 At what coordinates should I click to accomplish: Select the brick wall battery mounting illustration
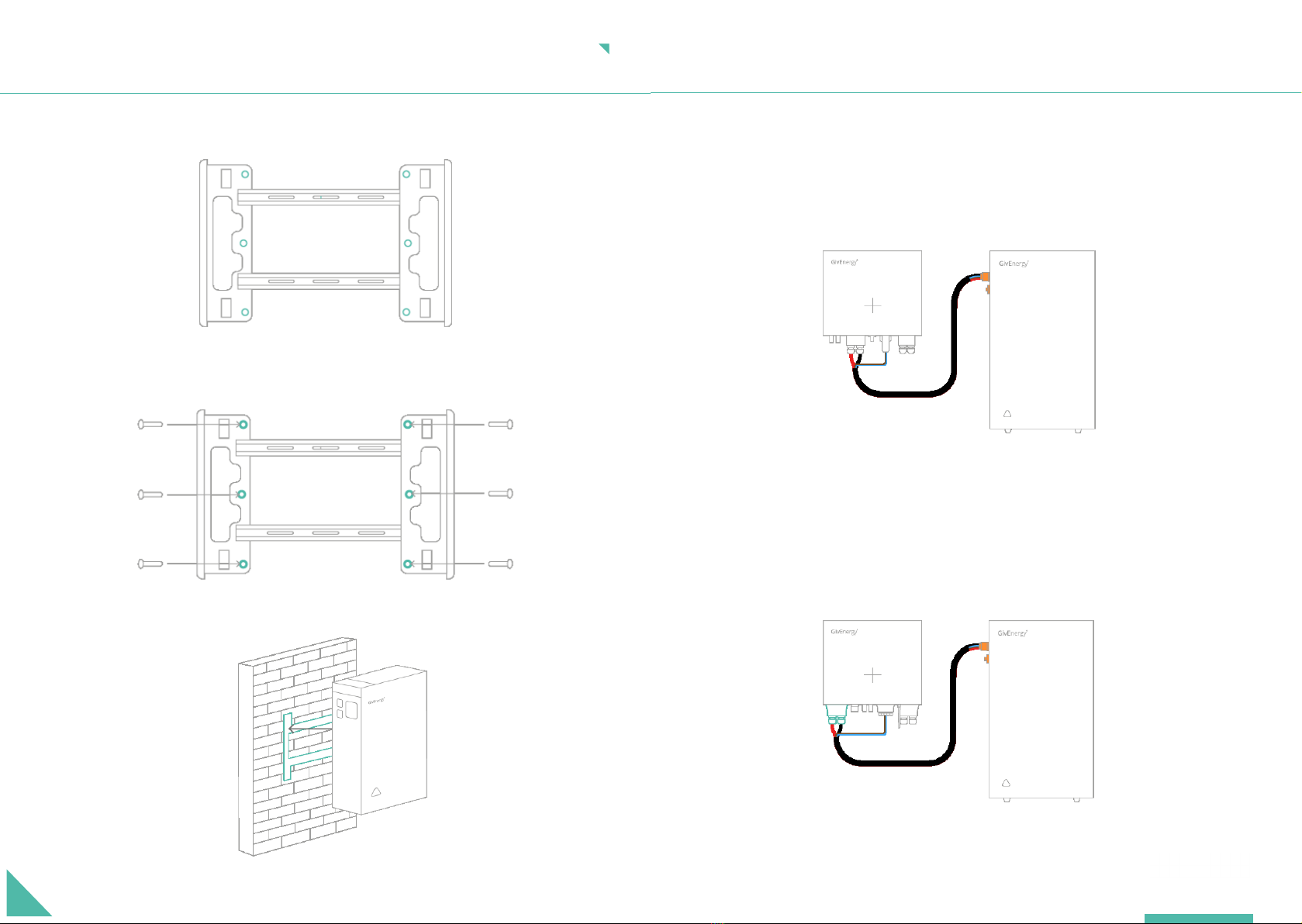[x=333, y=746]
